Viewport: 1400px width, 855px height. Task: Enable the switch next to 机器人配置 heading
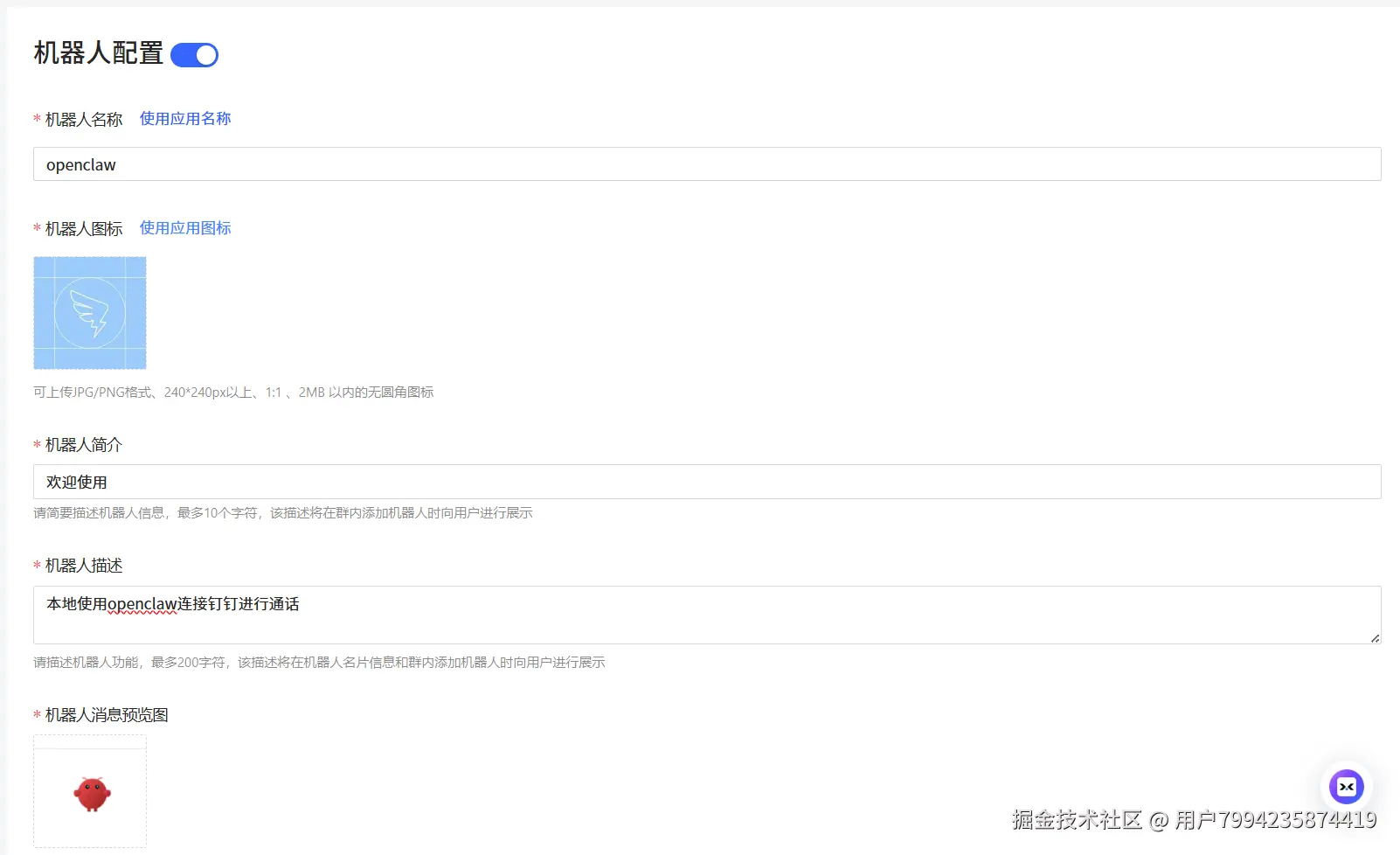pos(194,54)
